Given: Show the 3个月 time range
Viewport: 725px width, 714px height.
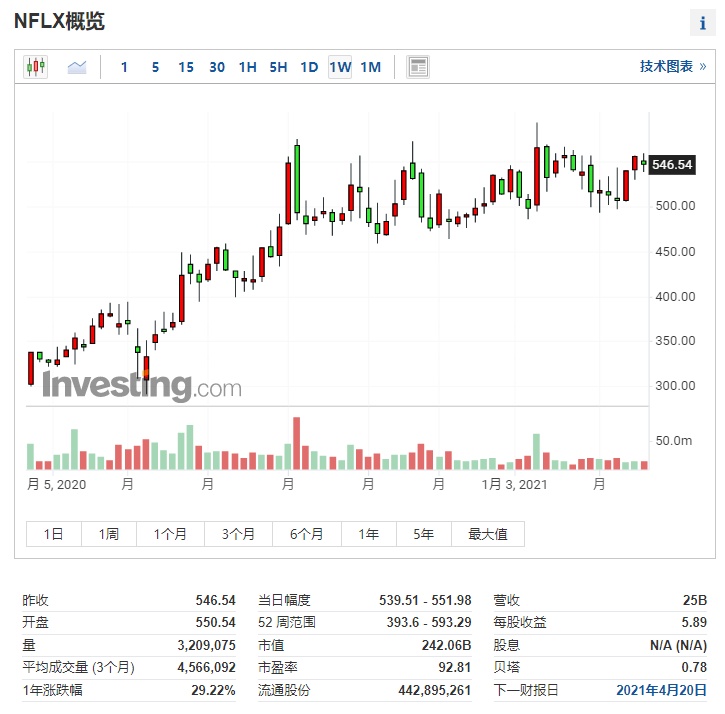Looking at the screenshot, I should (x=238, y=534).
